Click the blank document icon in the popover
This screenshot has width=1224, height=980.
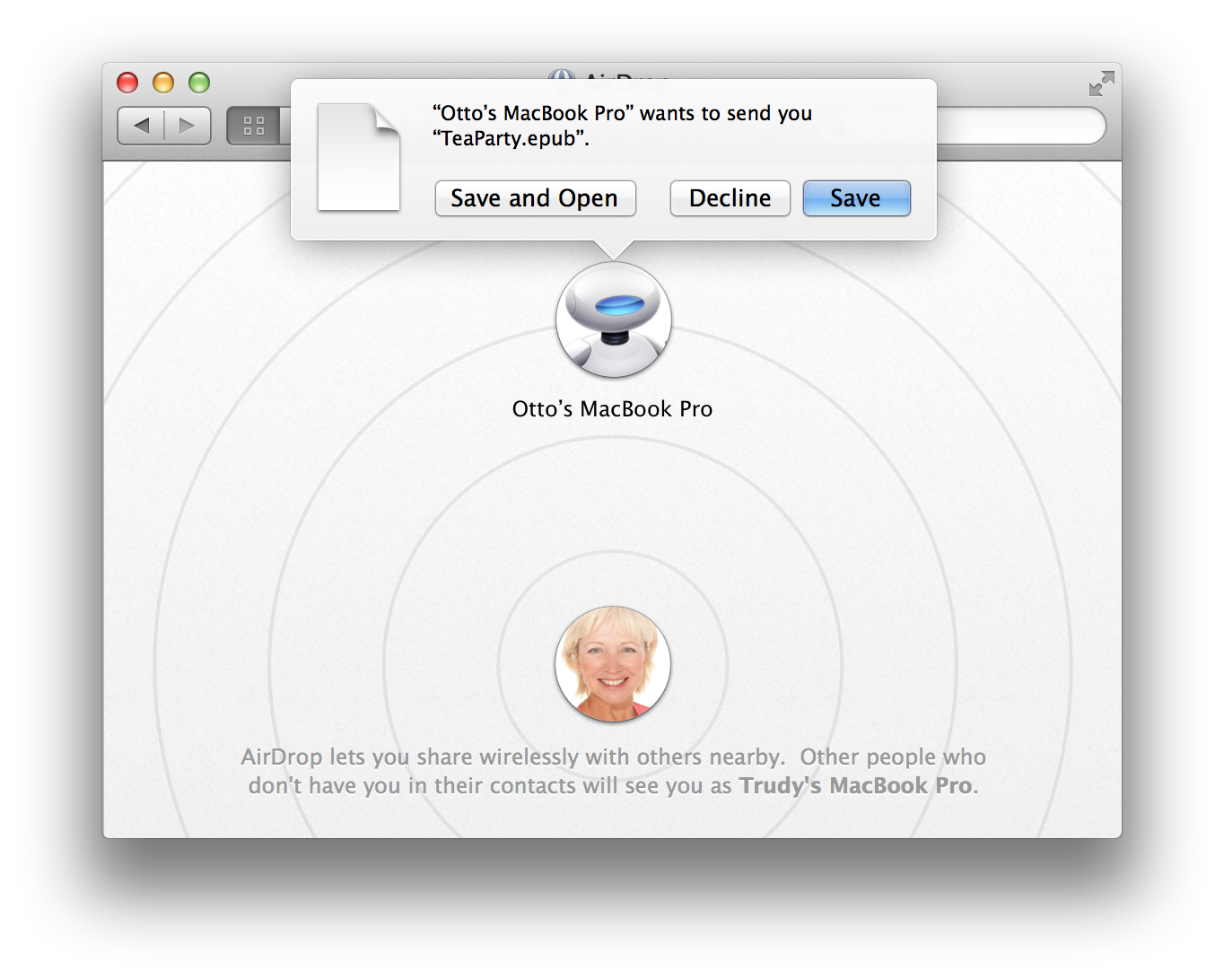359,157
